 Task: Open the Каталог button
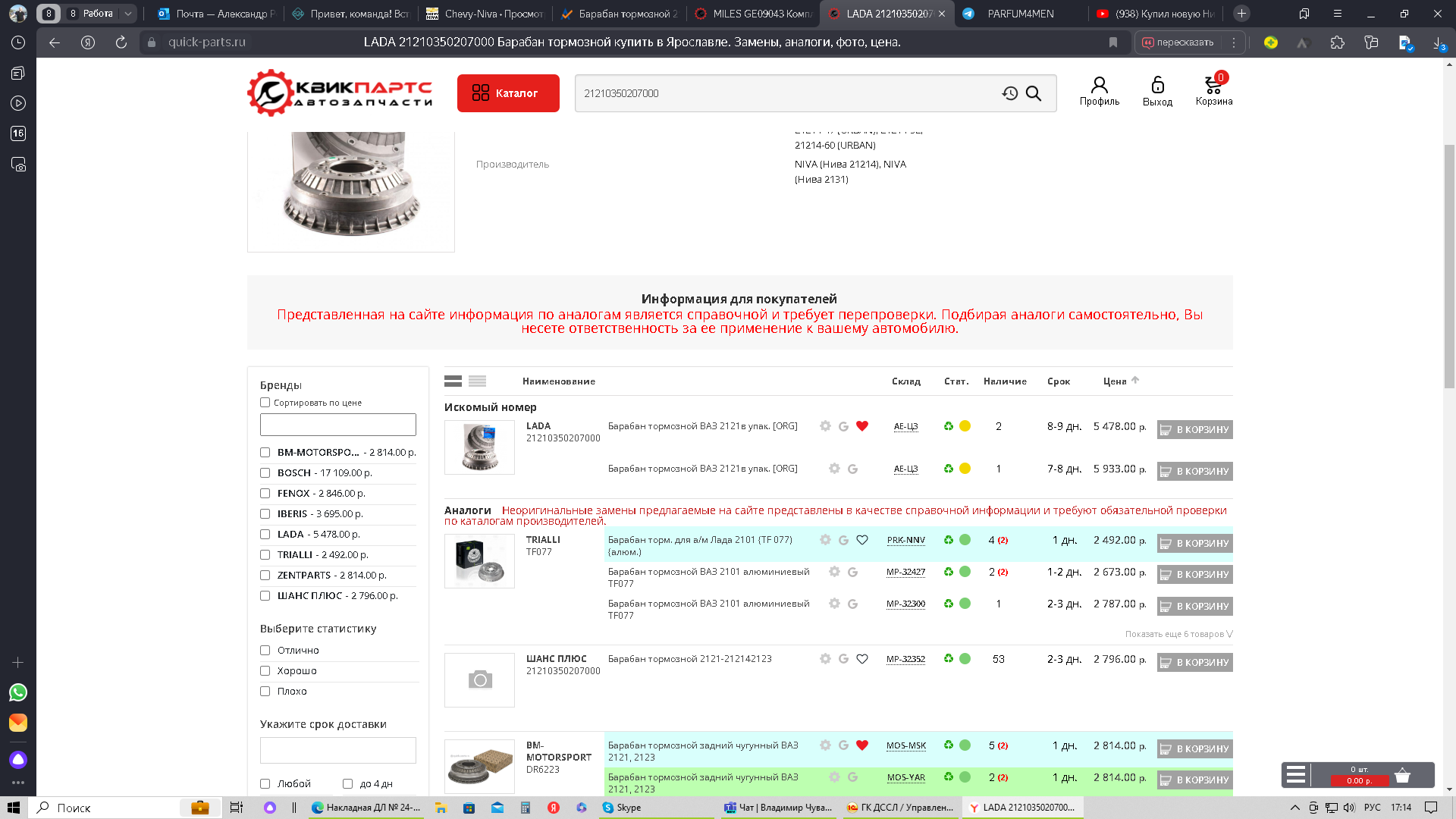[x=508, y=93]
